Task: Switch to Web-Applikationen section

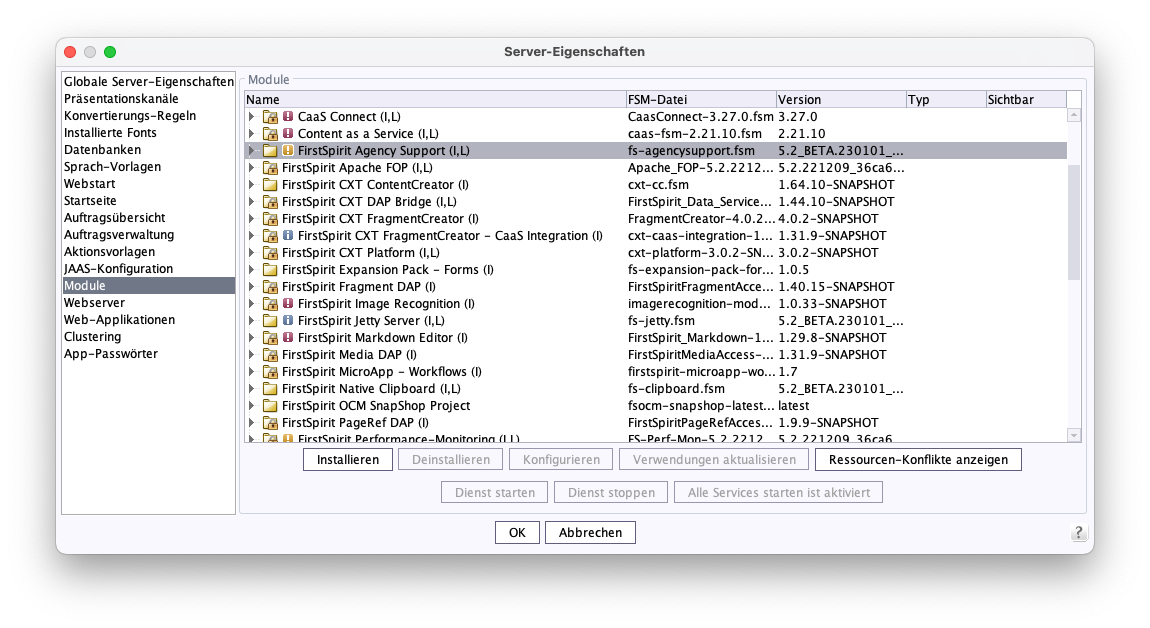Action: pyautogui.click(x=148, y=319)
